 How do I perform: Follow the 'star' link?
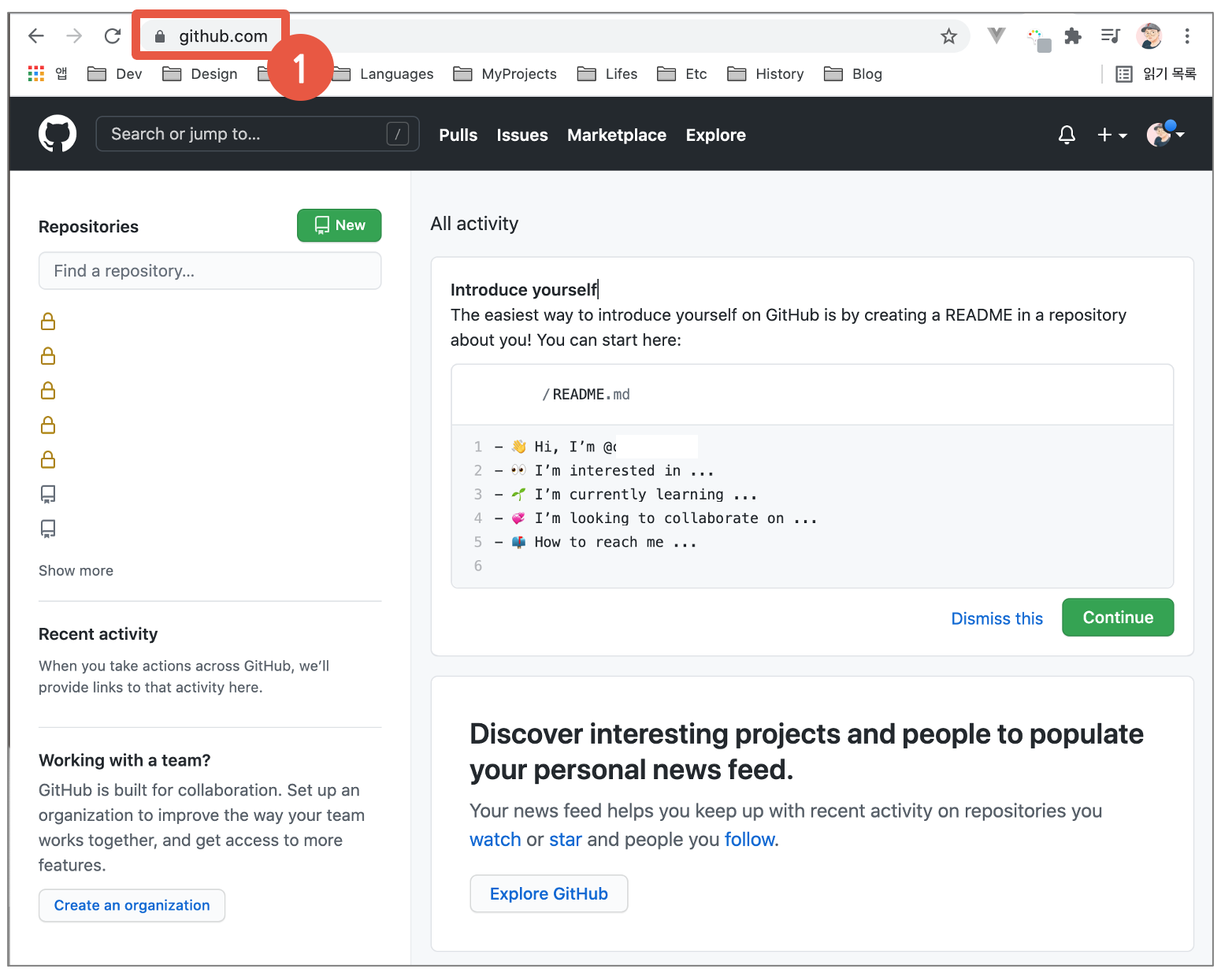coord(566,840)
